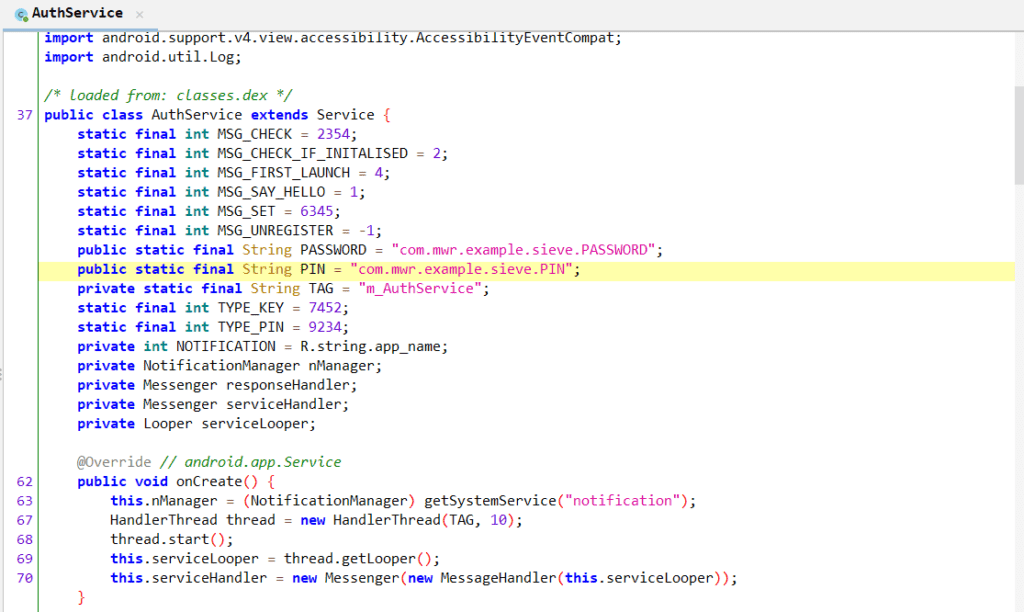Click the onCreate method name
Image resolution: width=1024 pixels, height=612 pixels.
click(x=209, y=481)
